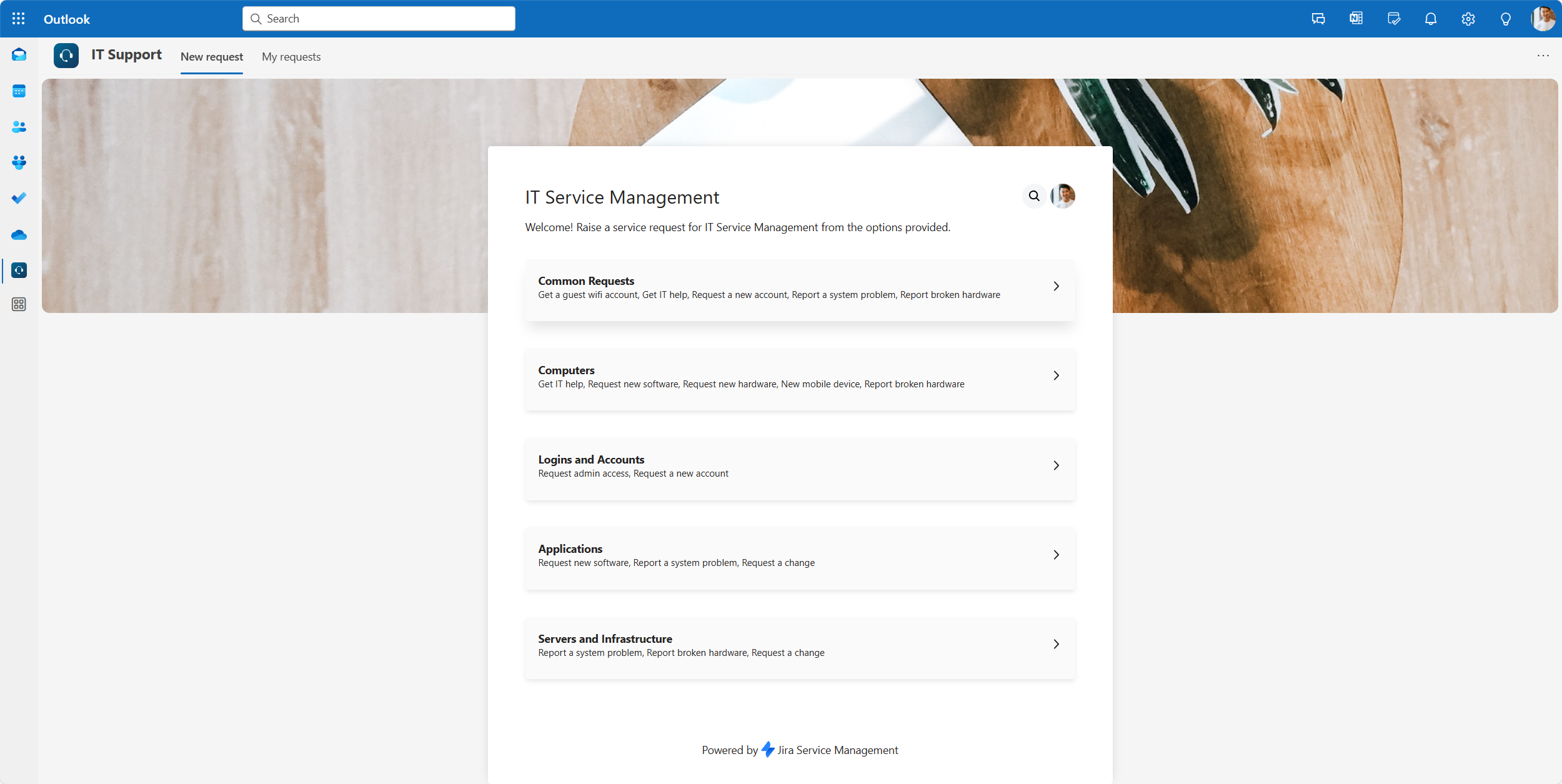Expand Logins and Accounts chevron

click(1057, 465)
